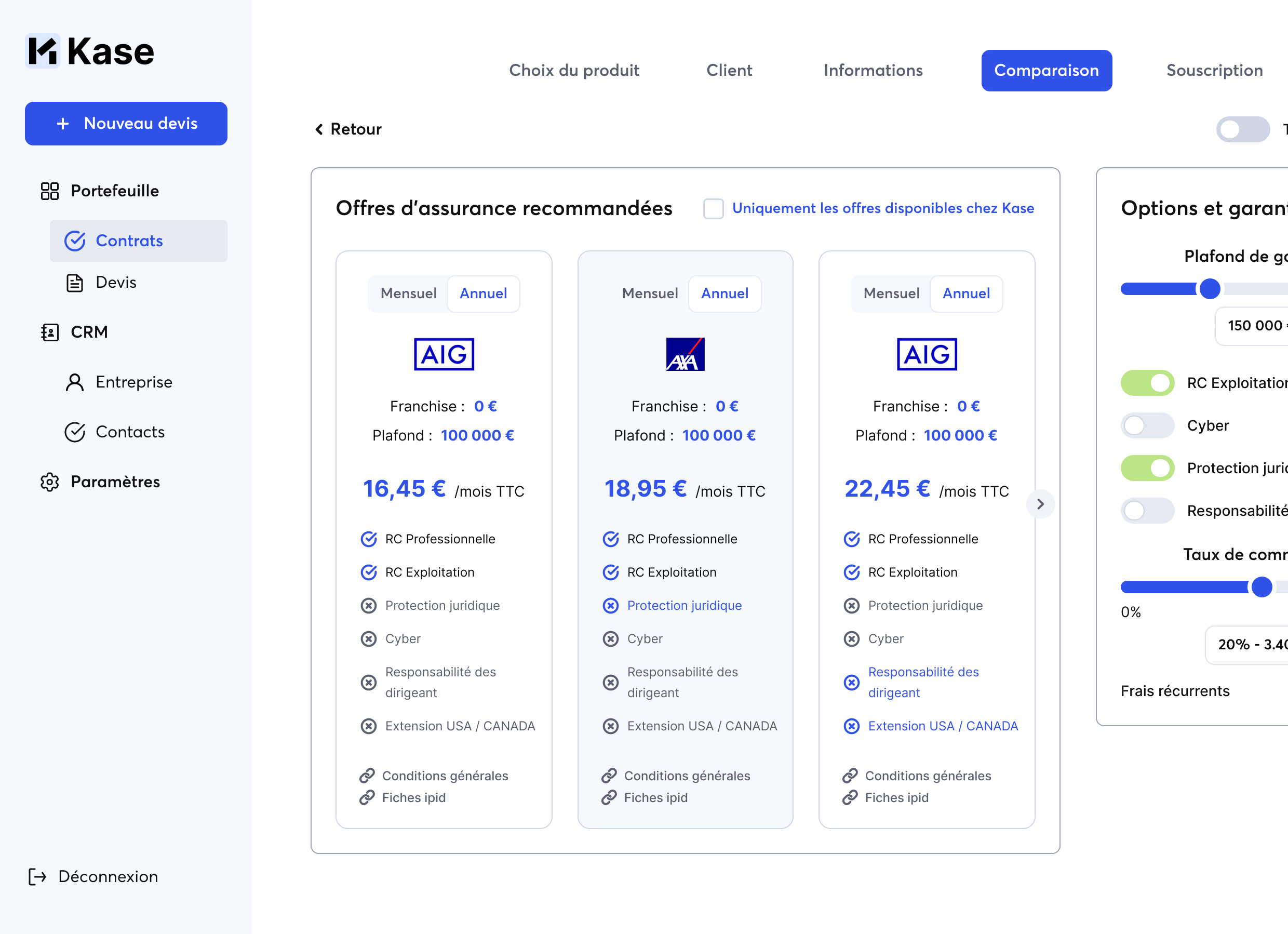Click the plus icon on Nouveau devis

click(62, 123)
